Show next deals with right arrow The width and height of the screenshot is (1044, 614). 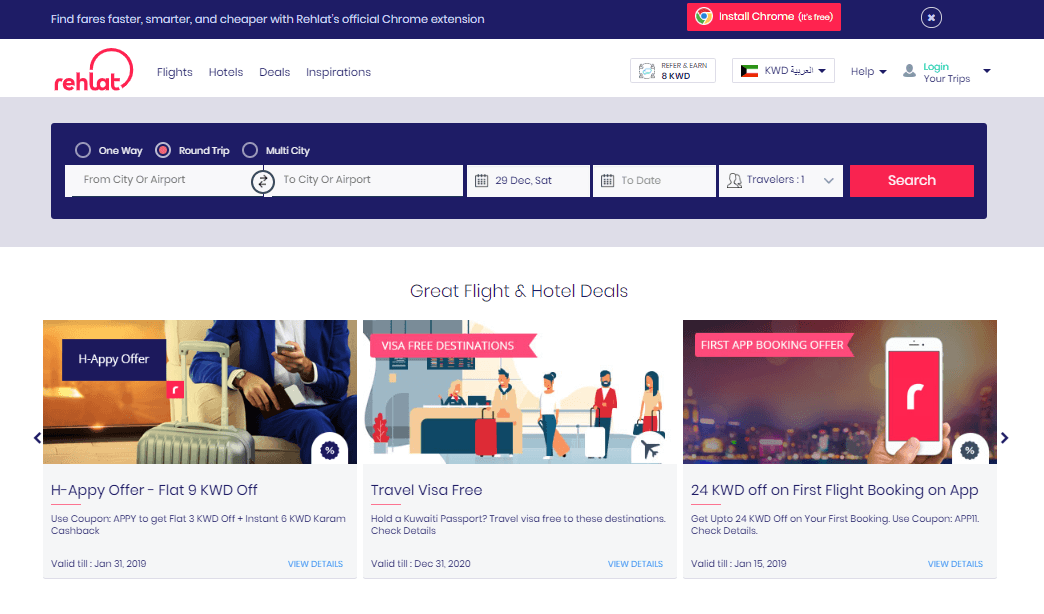tap(1005, 438)
